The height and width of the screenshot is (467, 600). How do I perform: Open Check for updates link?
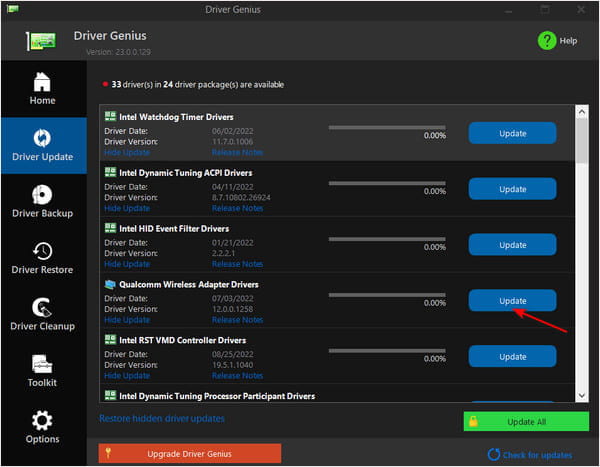(x=537, y=455)
